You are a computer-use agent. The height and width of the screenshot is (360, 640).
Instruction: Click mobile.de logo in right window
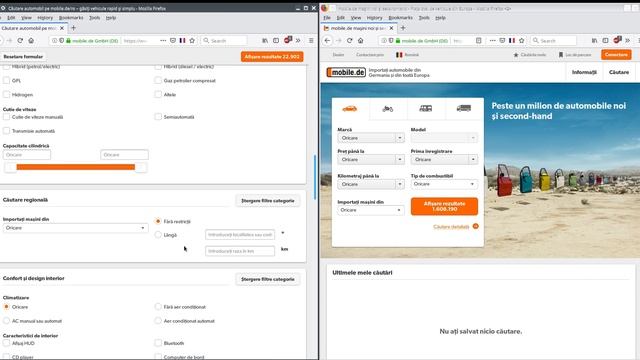[346, 72]
